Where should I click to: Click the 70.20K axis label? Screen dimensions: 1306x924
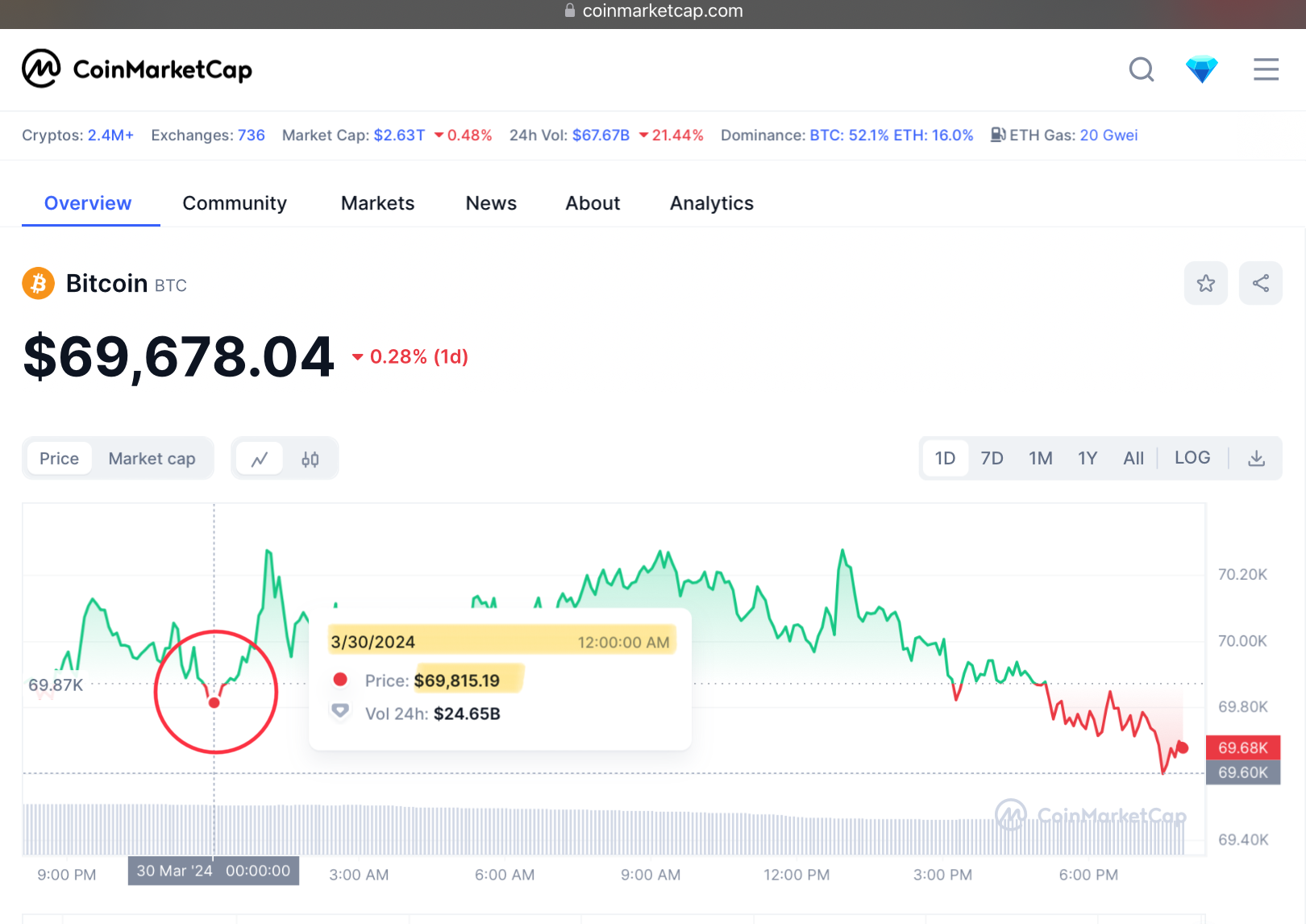click(1242, 574)
